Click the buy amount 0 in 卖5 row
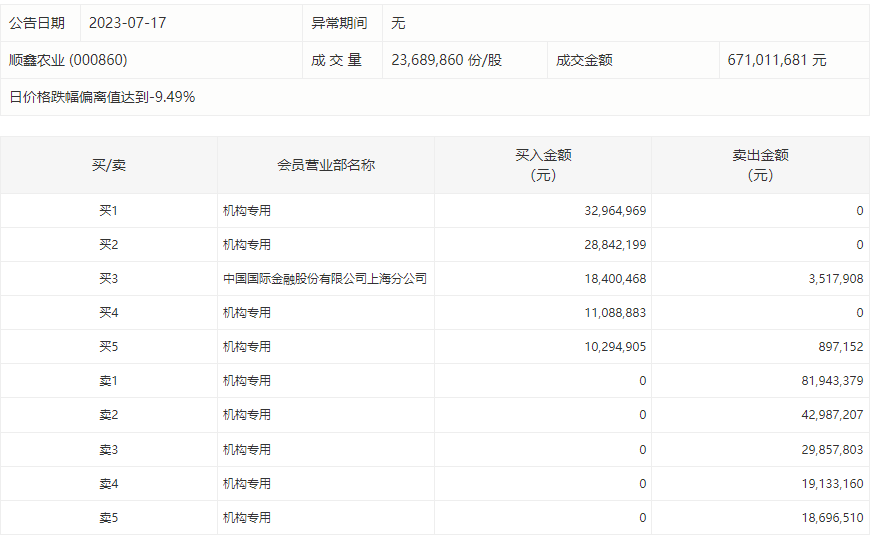The width and height of the screenshot is (870, 535). coord(643,518)
